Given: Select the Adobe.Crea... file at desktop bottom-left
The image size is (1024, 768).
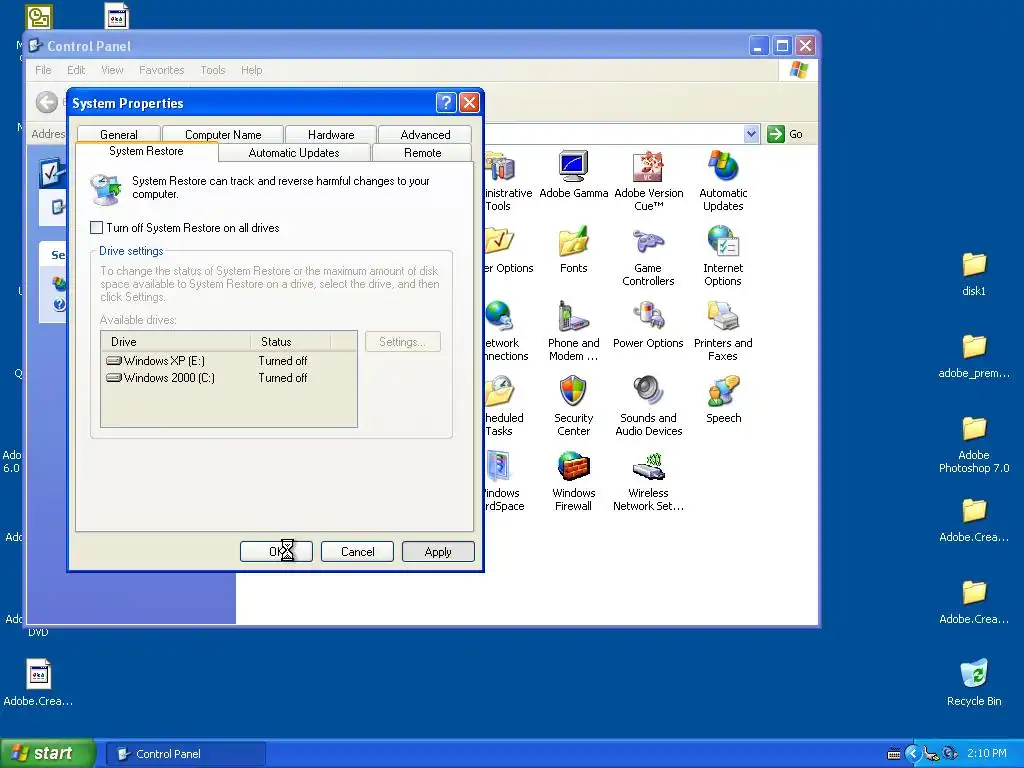Looking at the screenshot, I should [38, 682].
